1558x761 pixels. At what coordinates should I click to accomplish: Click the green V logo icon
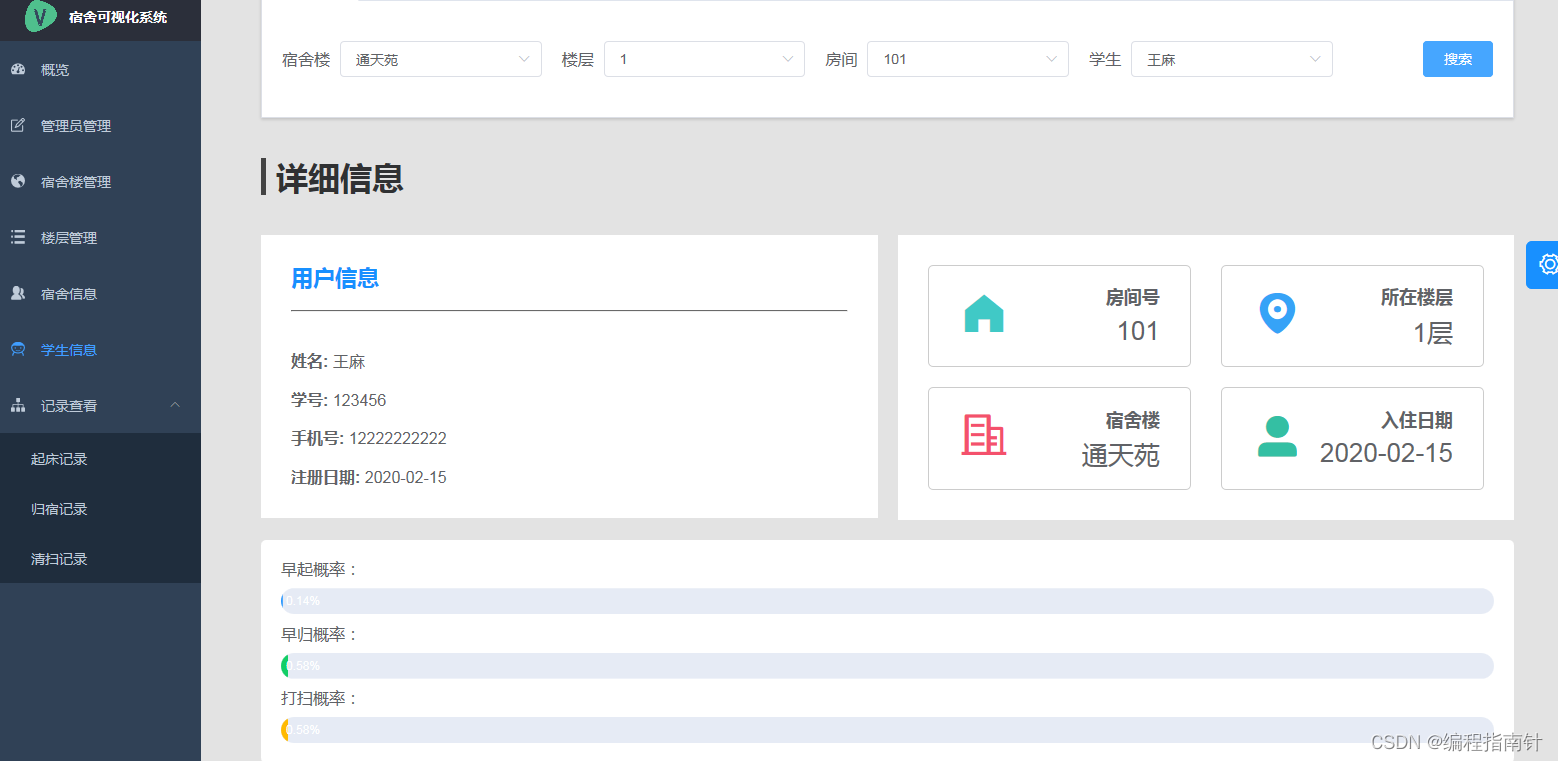41,15
